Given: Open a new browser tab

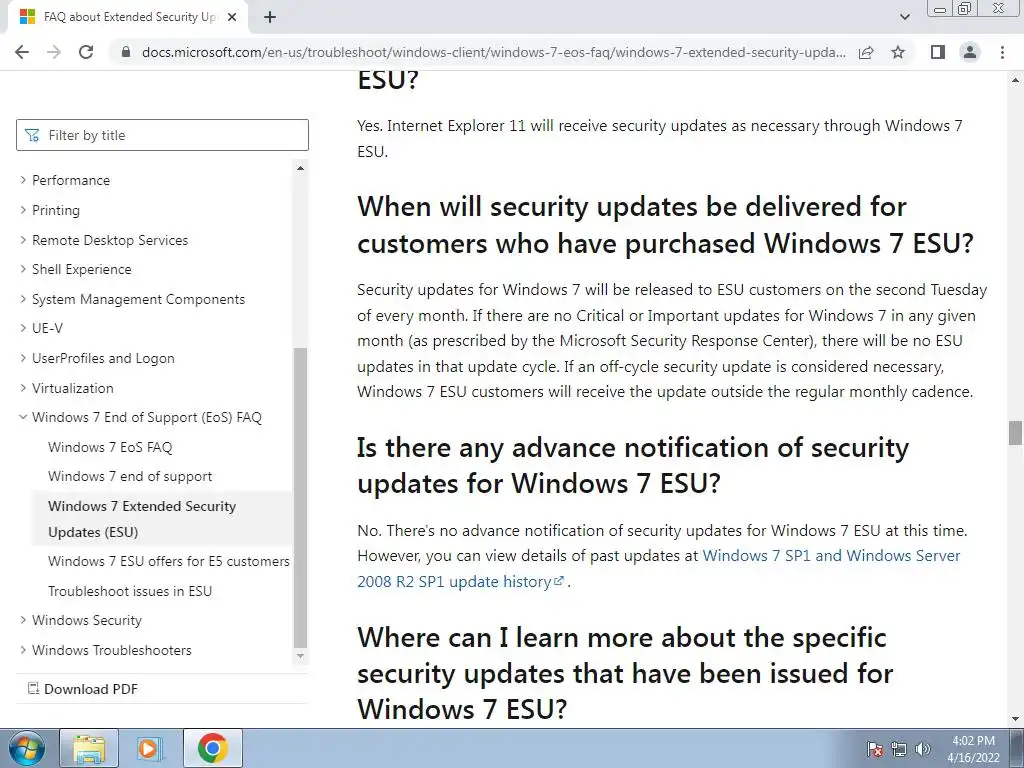Looking at the screenshot, I should click(x=270, y=17).
